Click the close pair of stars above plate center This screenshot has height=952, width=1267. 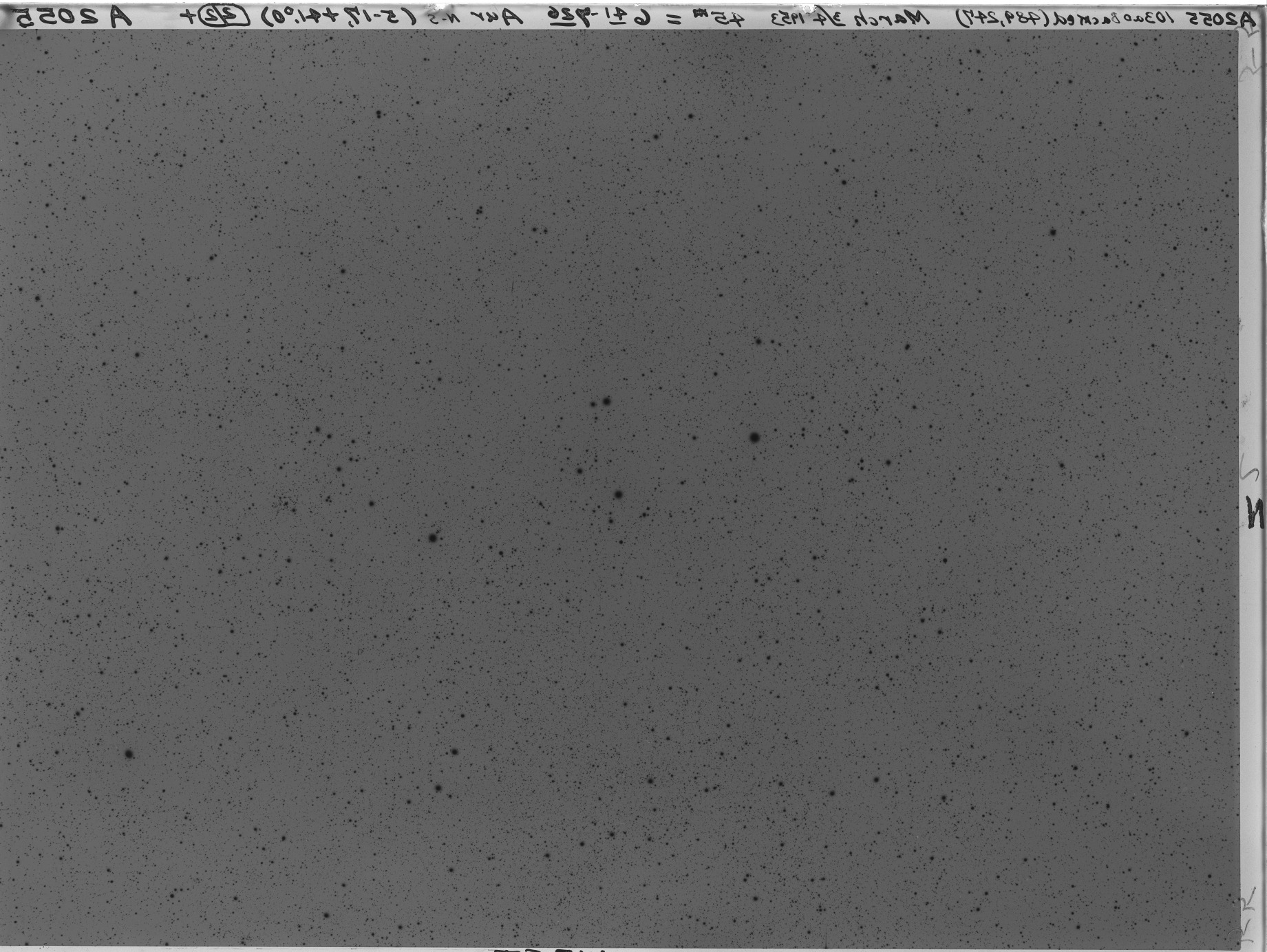[601, 402]
